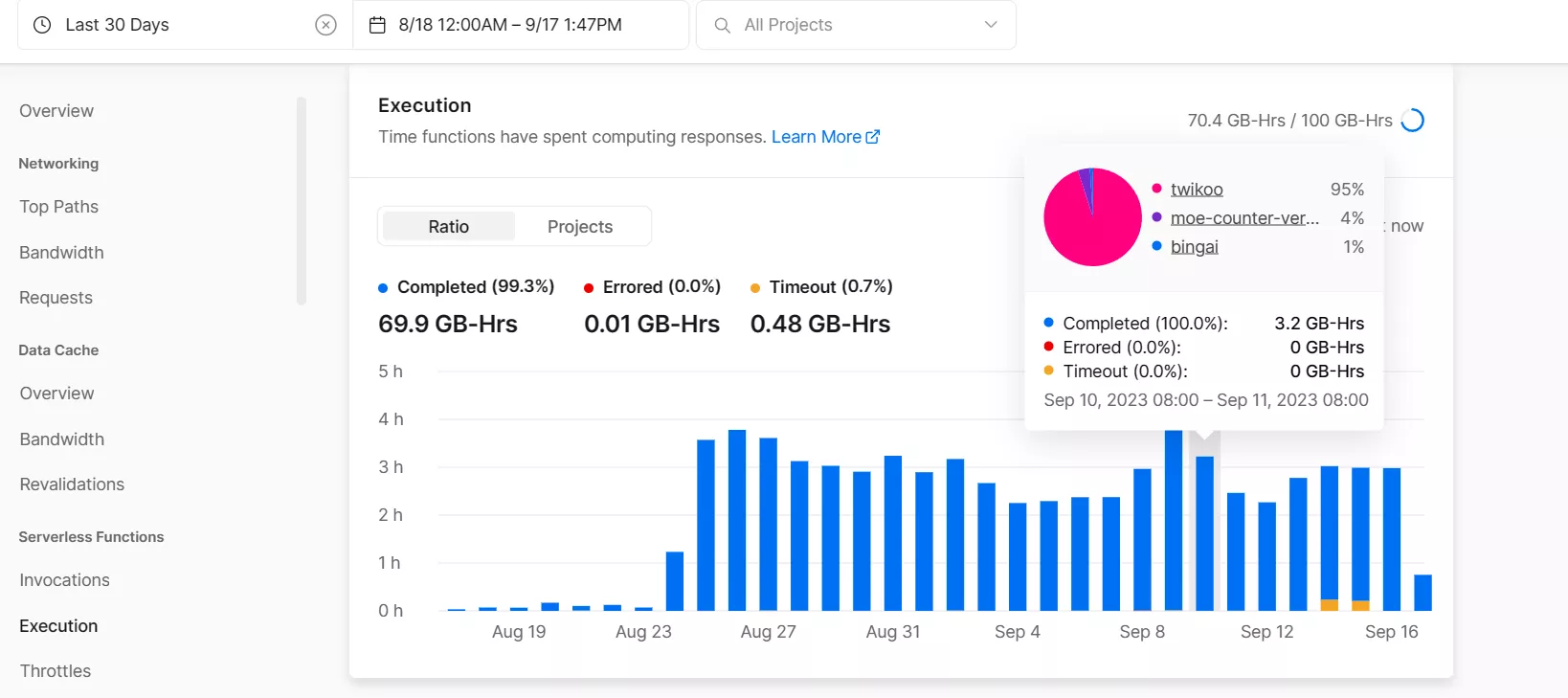1568x698 pixels.
Task: Click the external link icon after Learn More
Action: [873, 137]
